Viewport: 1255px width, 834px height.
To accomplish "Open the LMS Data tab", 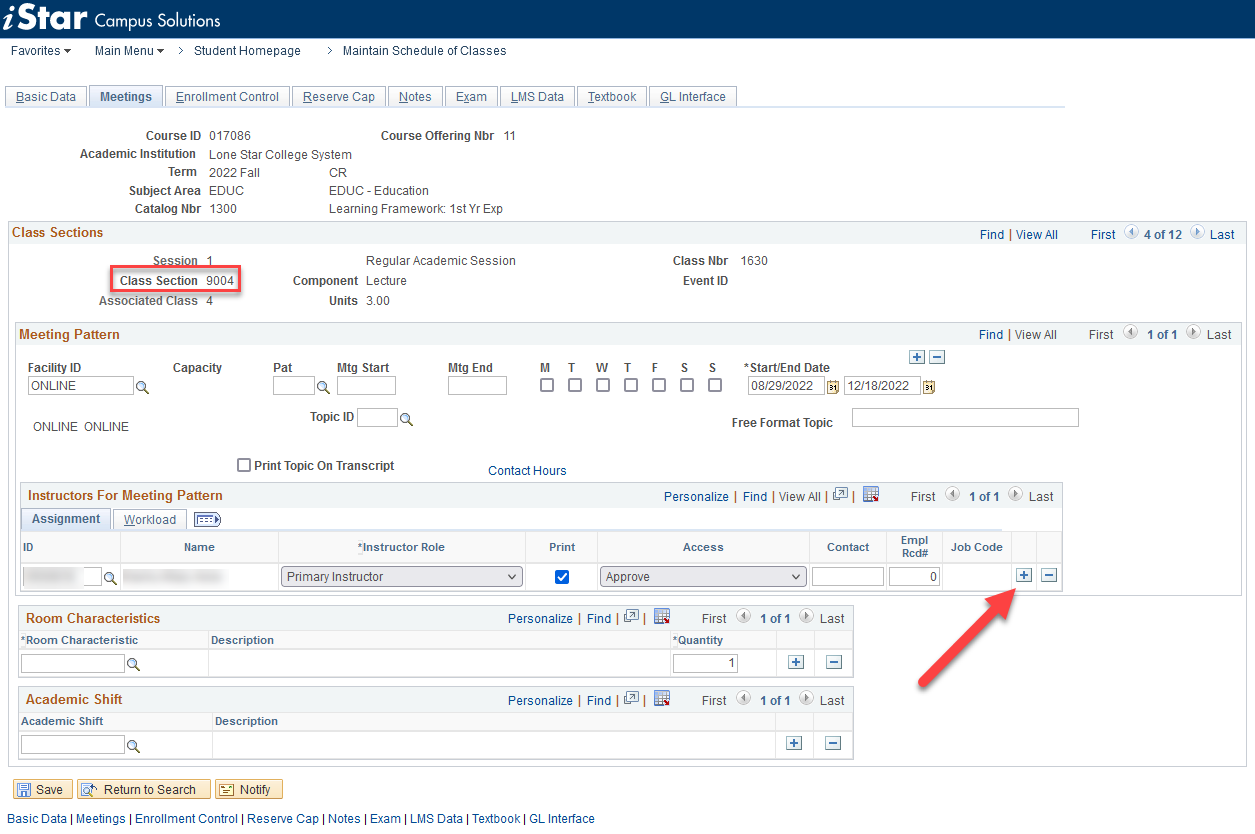I will point(537,97).
